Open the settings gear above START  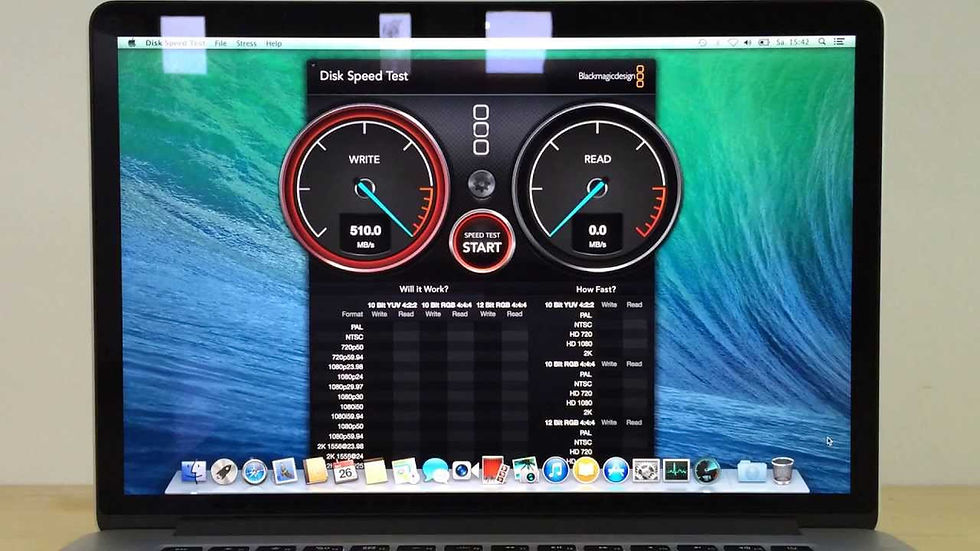point(482,184)
